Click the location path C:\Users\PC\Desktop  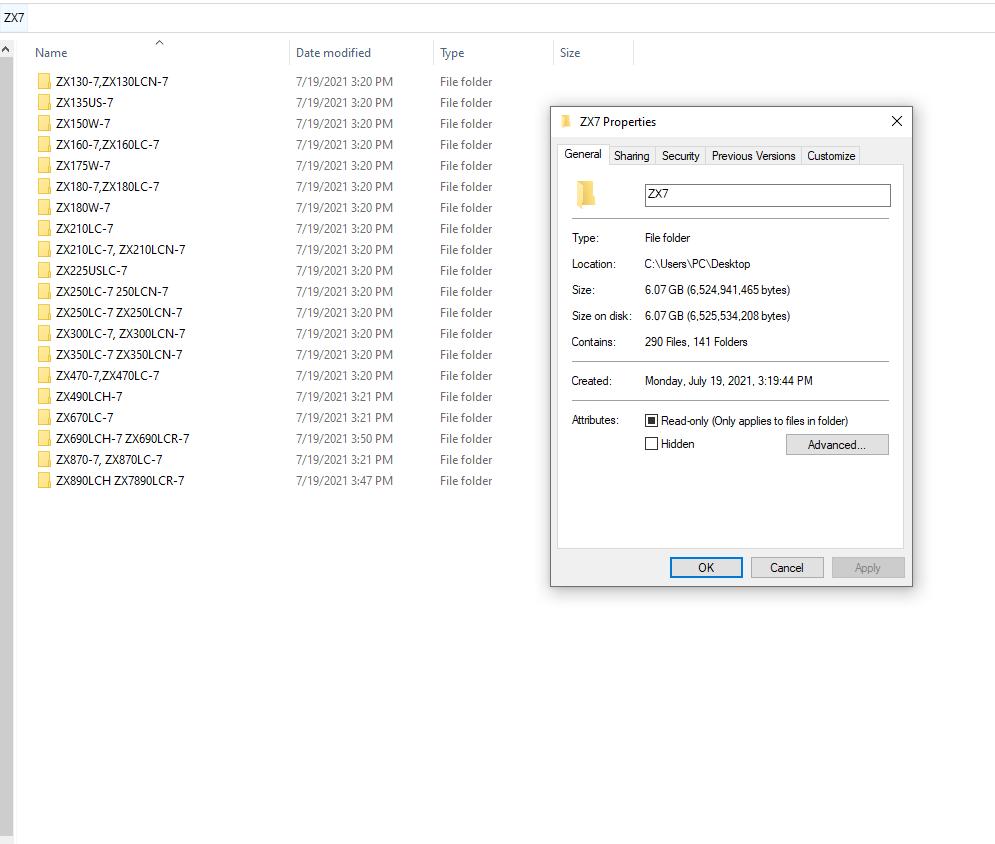[697, 263]
